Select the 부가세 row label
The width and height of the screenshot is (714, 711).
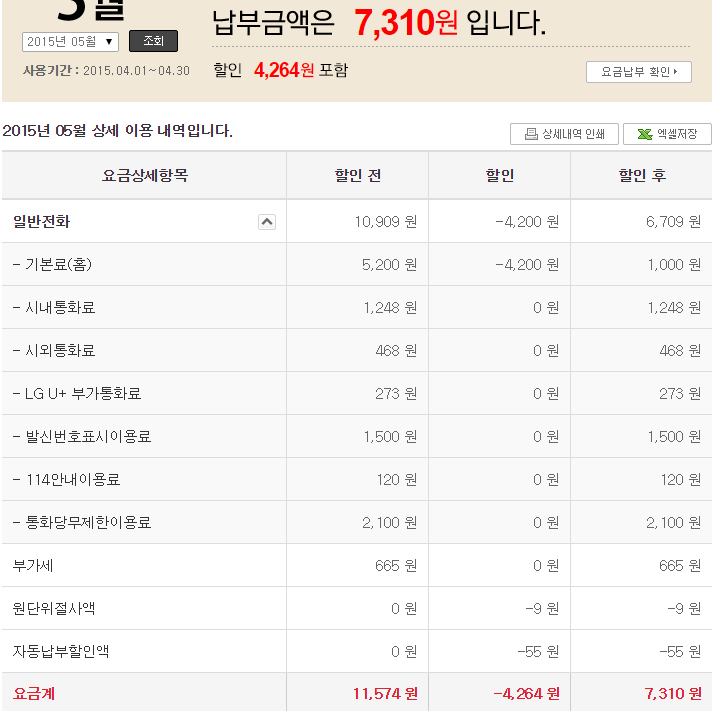tap(33, 566)
